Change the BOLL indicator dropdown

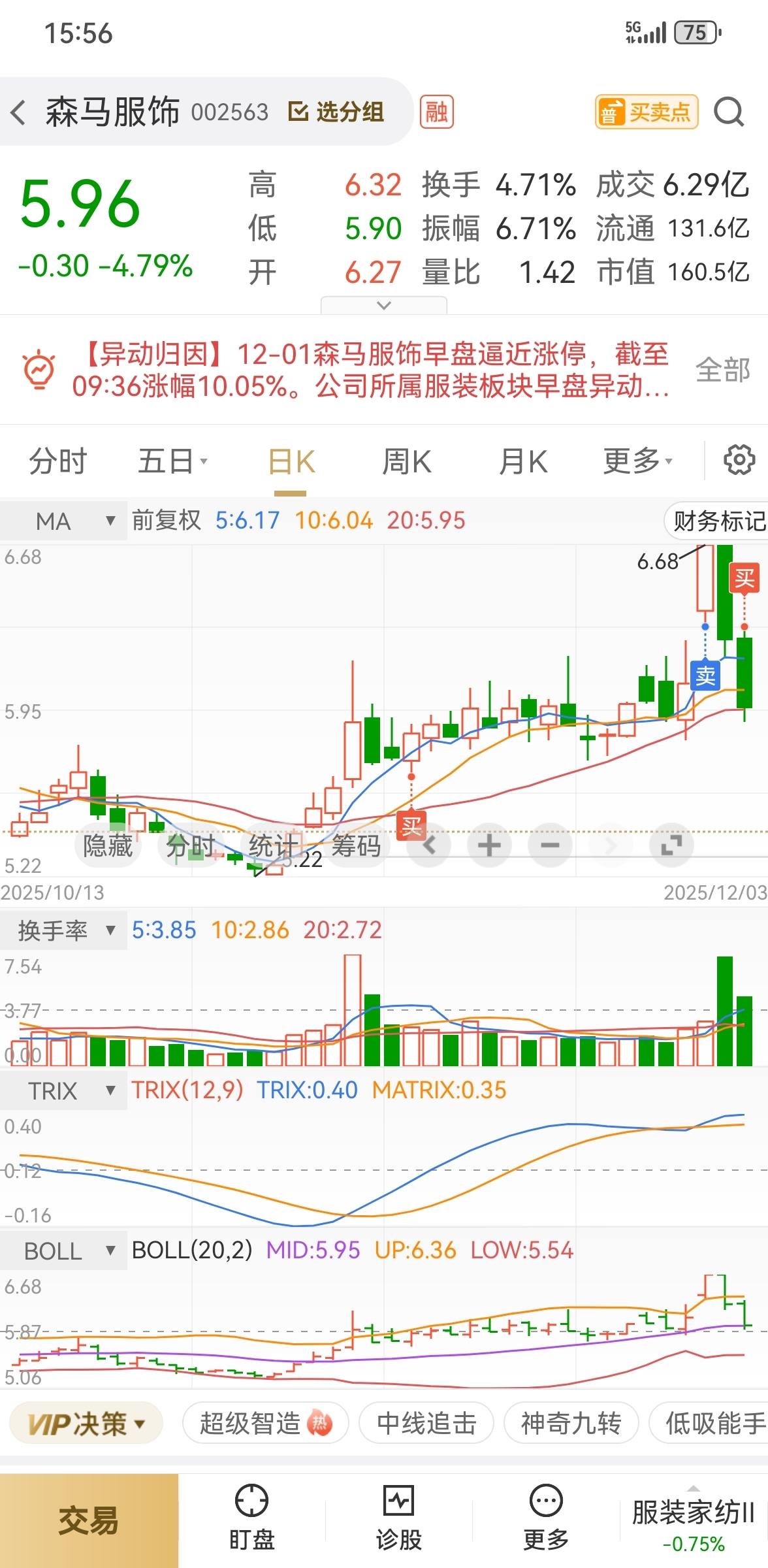63,1250
